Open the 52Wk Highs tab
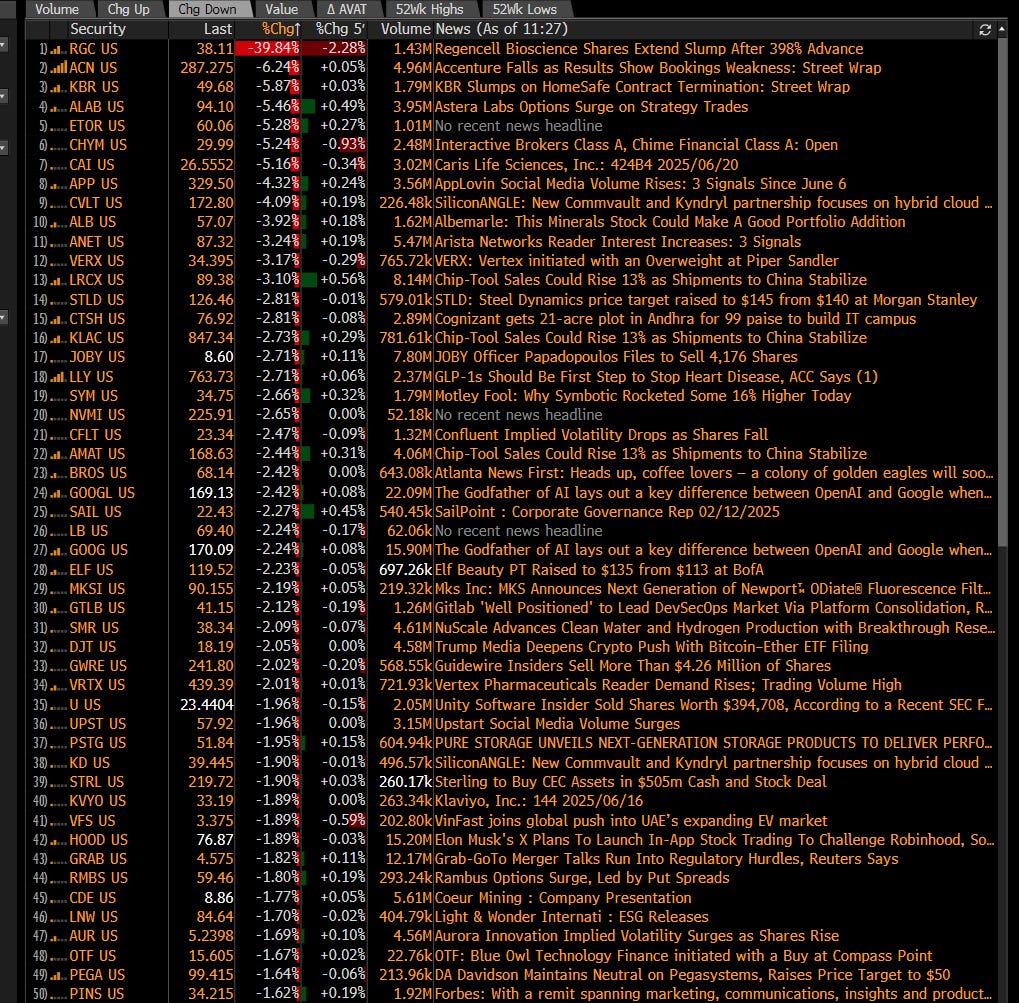 pos(430,9)
